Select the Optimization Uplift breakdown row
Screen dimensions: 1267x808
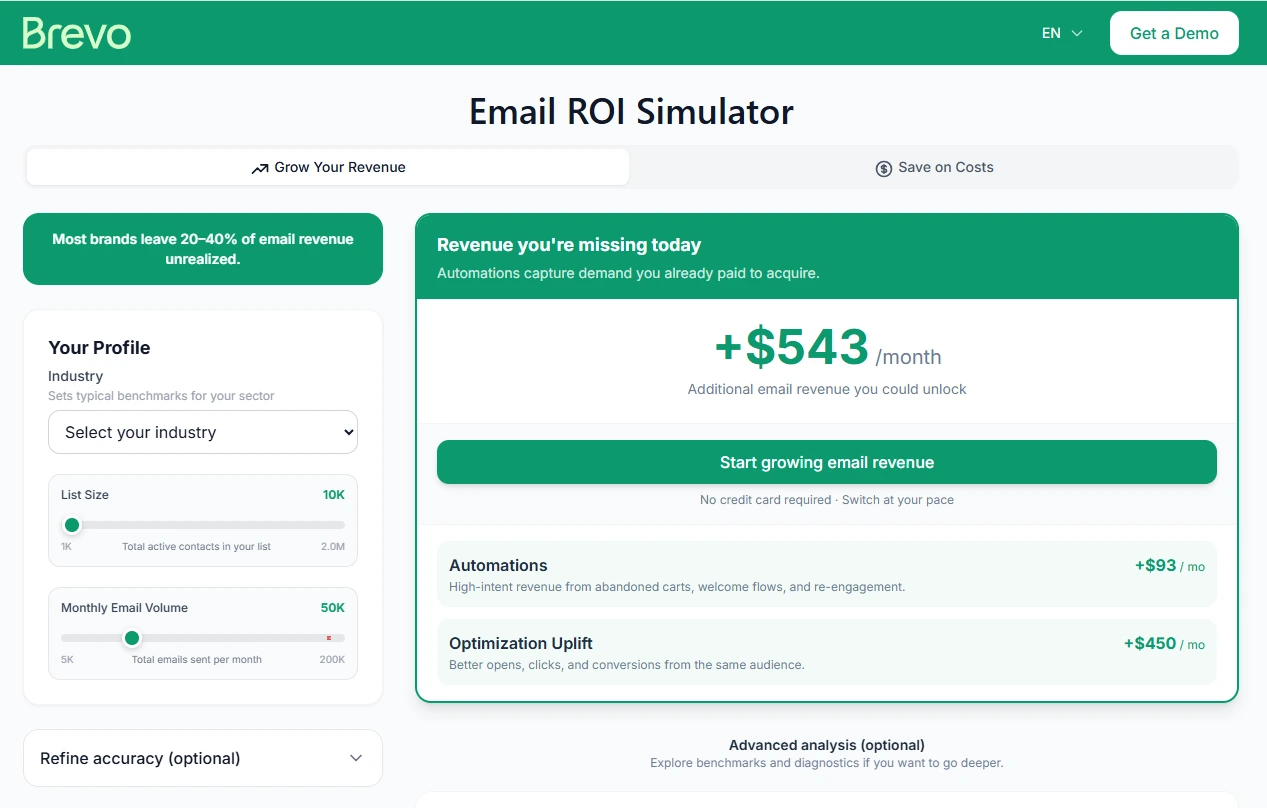coord(826,652)
